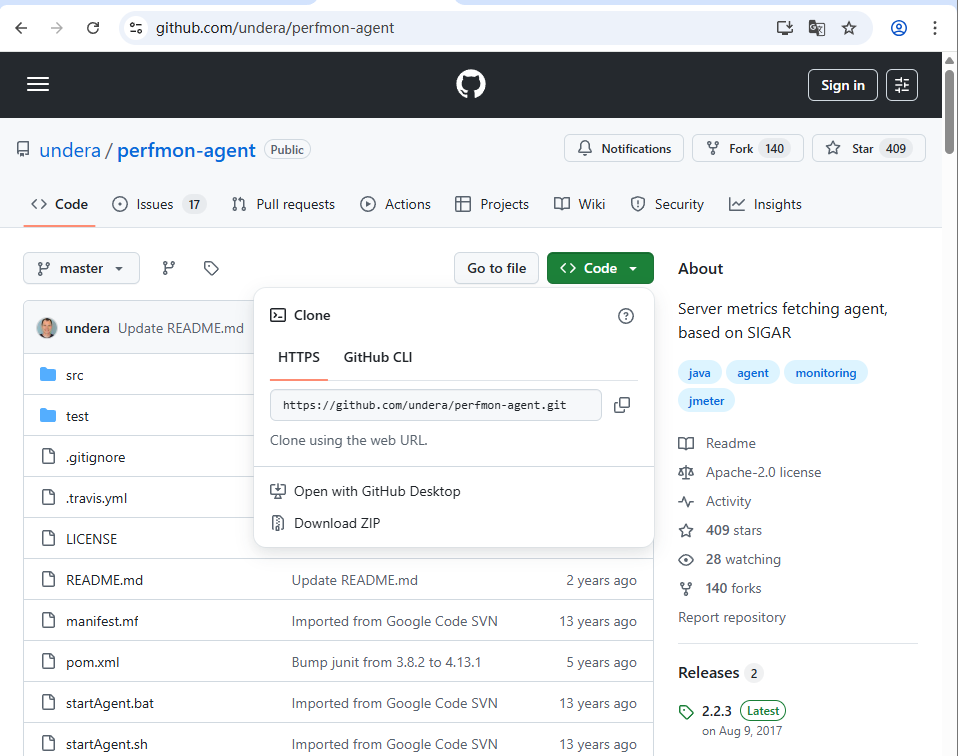The width and height of the screenshot is (958, 756).
Task: Open manifest.mf file
Action: point(102,622)
